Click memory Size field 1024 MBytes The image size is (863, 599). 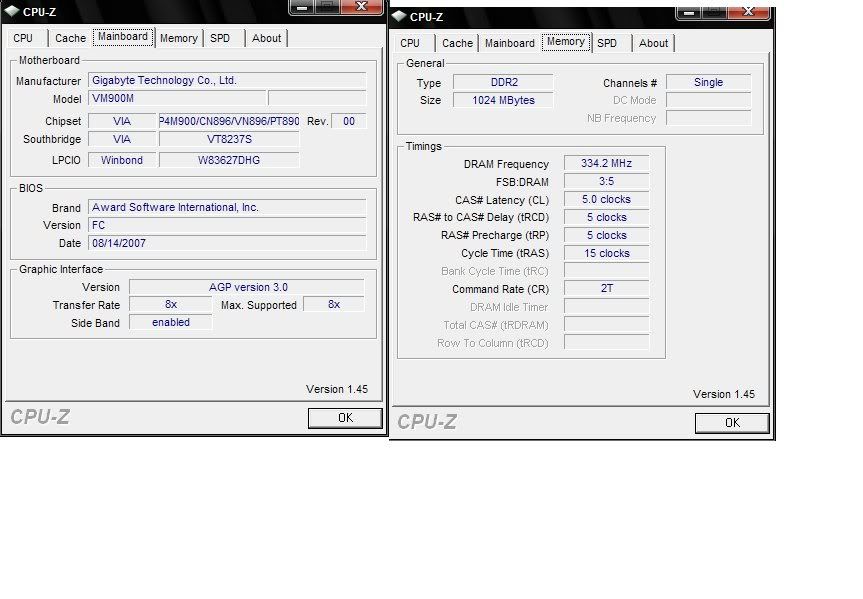504,100
